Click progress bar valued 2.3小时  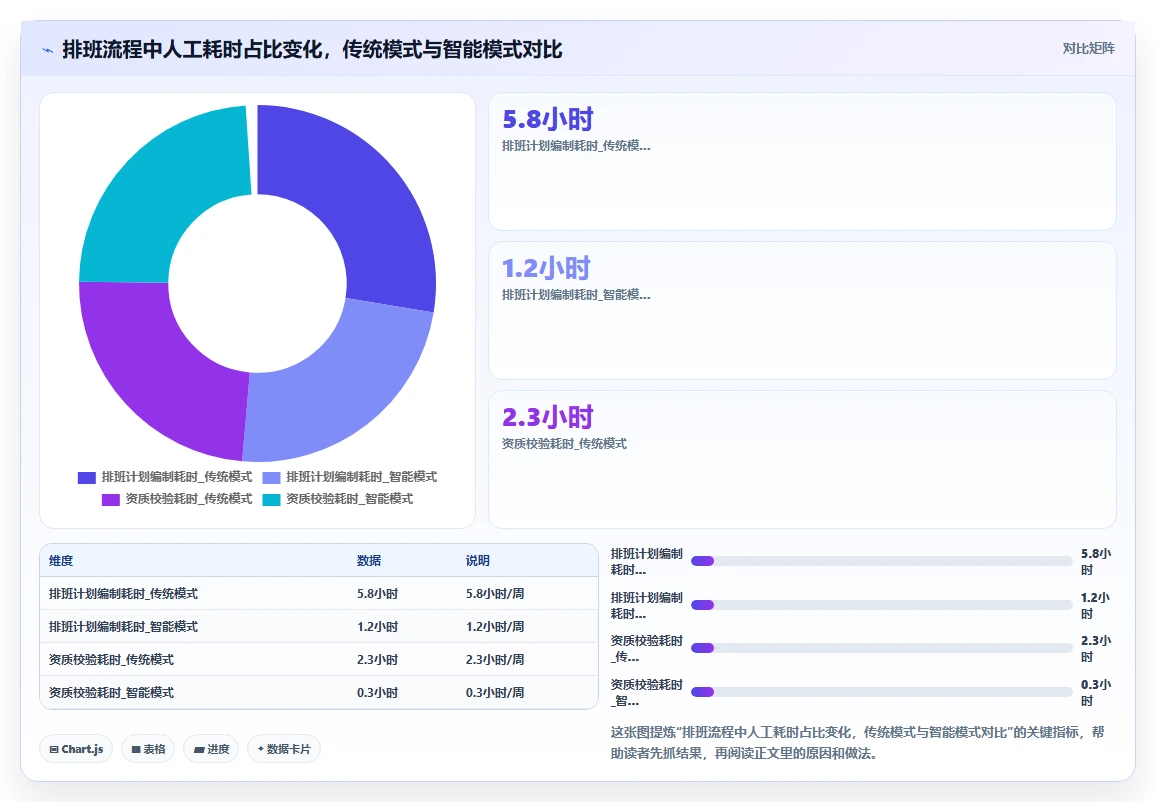coord(882,648)
